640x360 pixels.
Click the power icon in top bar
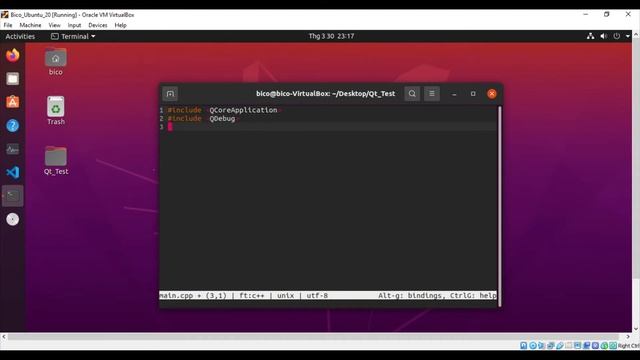pyautogui.click(x=617, y=36)
